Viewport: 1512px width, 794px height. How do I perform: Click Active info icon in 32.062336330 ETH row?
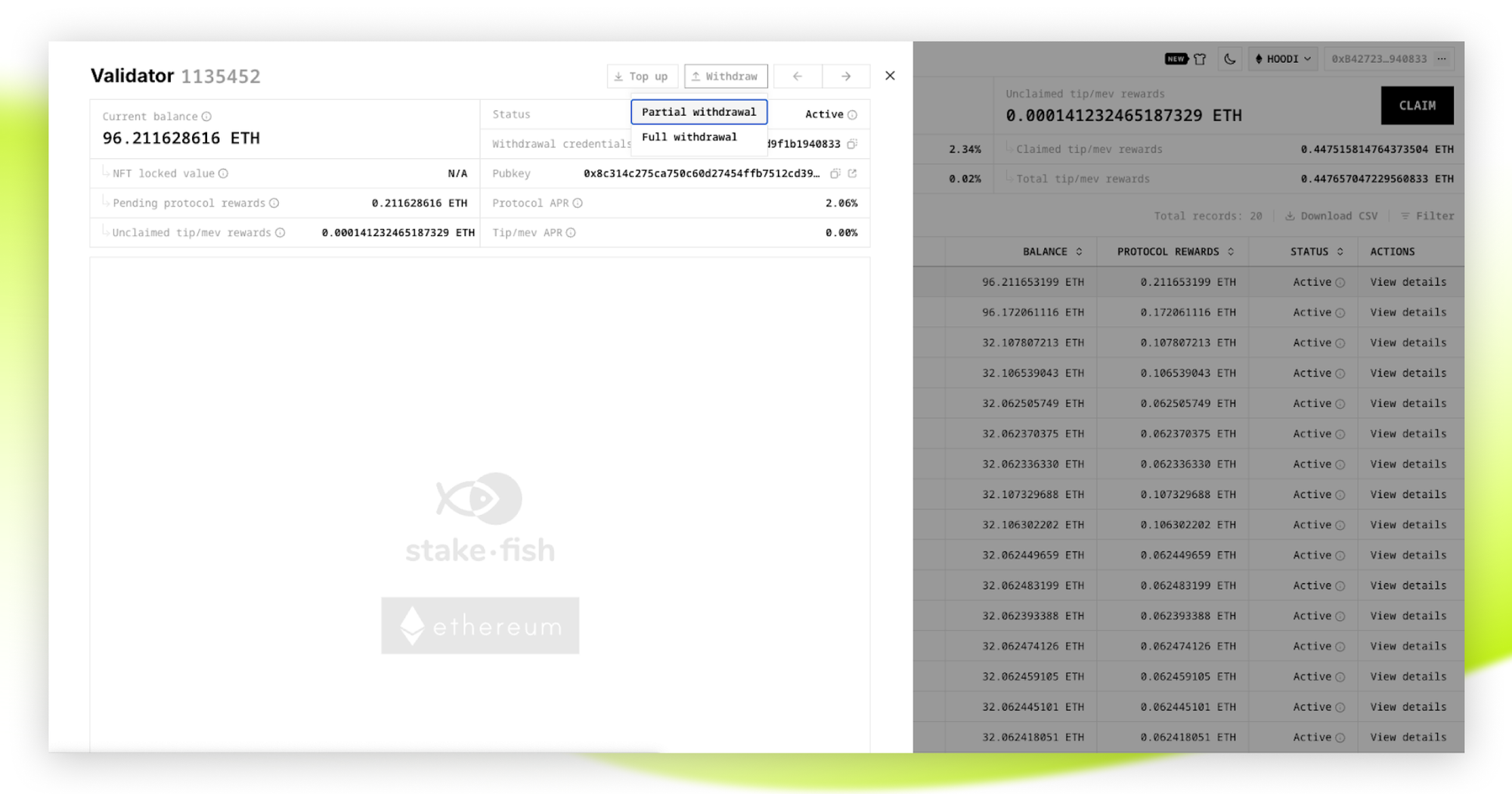point(1340,465)
